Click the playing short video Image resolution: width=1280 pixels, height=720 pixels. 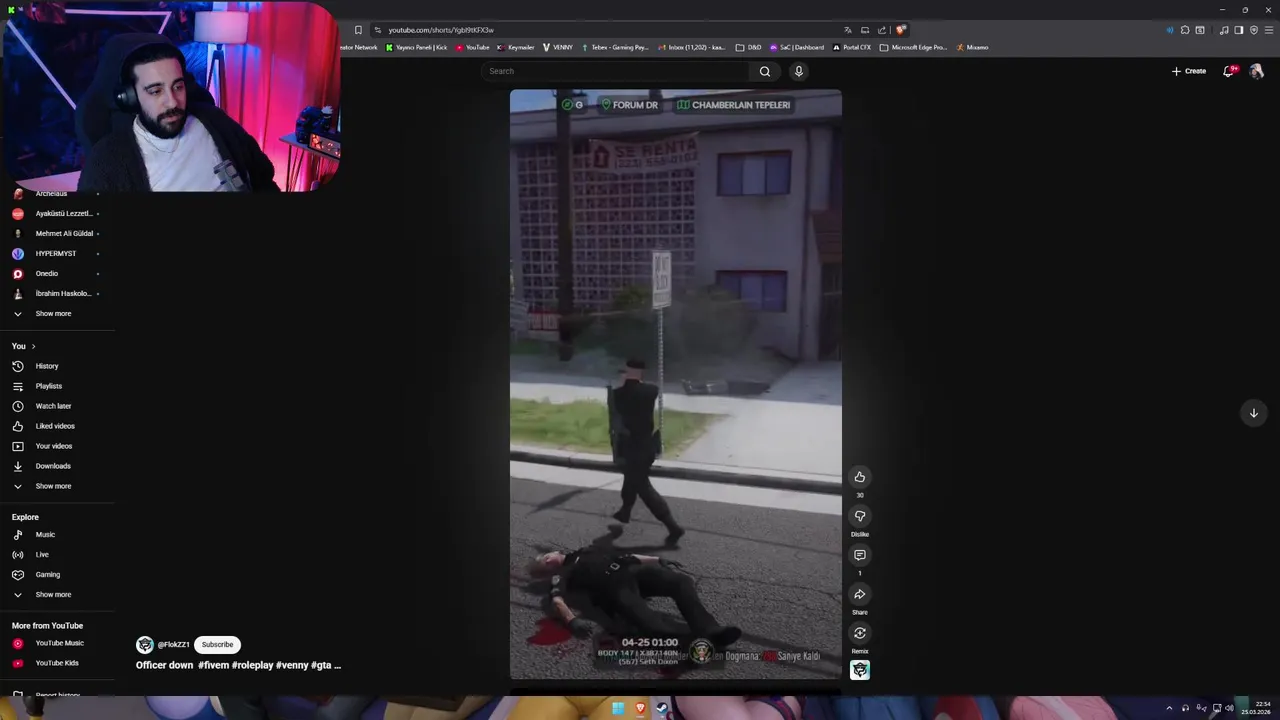pyautogui.click(x=676, y=385)
